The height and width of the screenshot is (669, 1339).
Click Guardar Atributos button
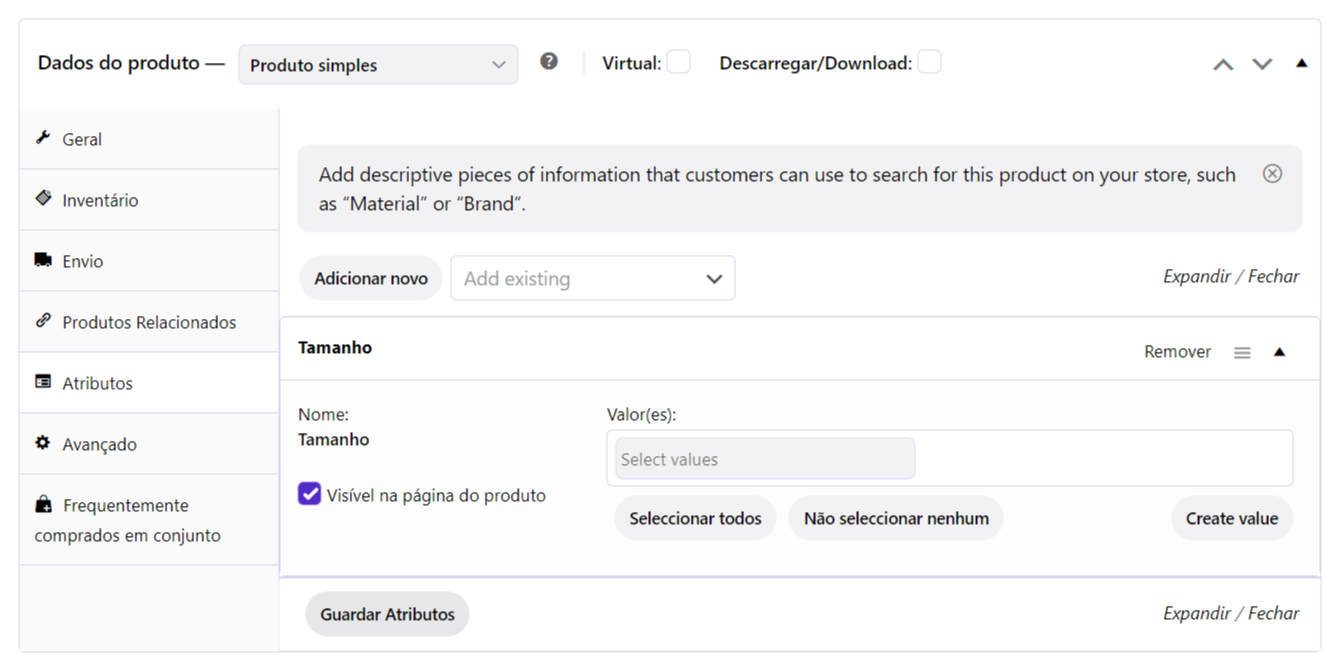point(387,614)
